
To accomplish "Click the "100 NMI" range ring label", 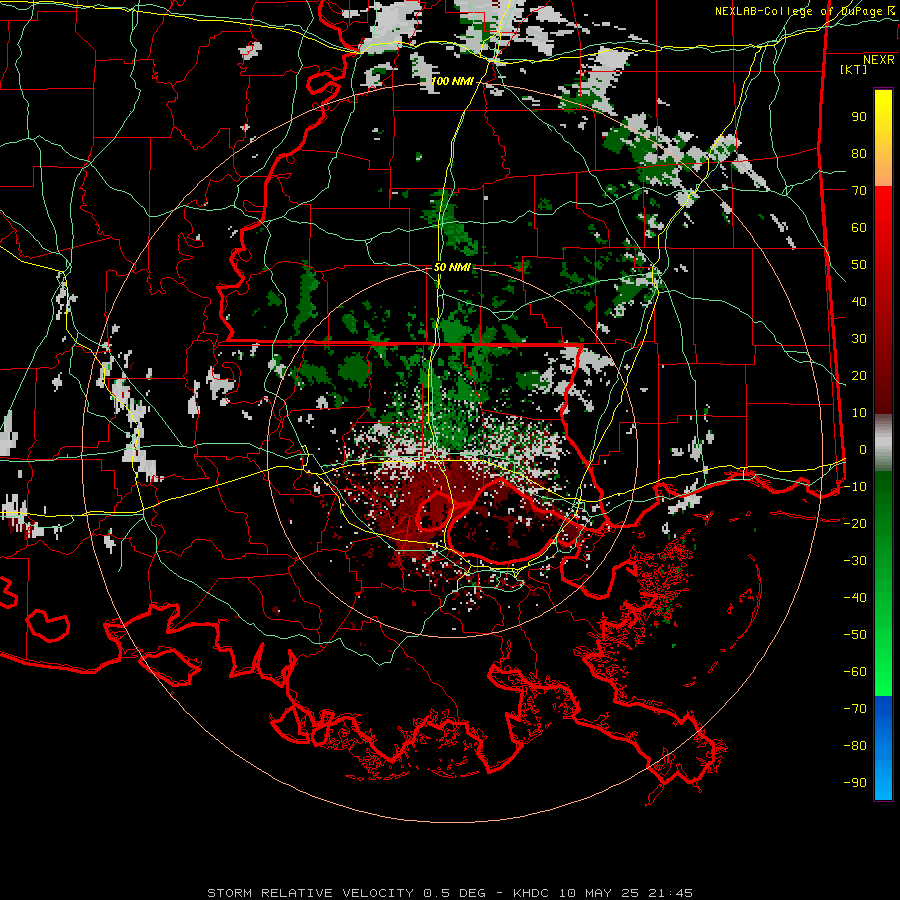I will 453,81.
